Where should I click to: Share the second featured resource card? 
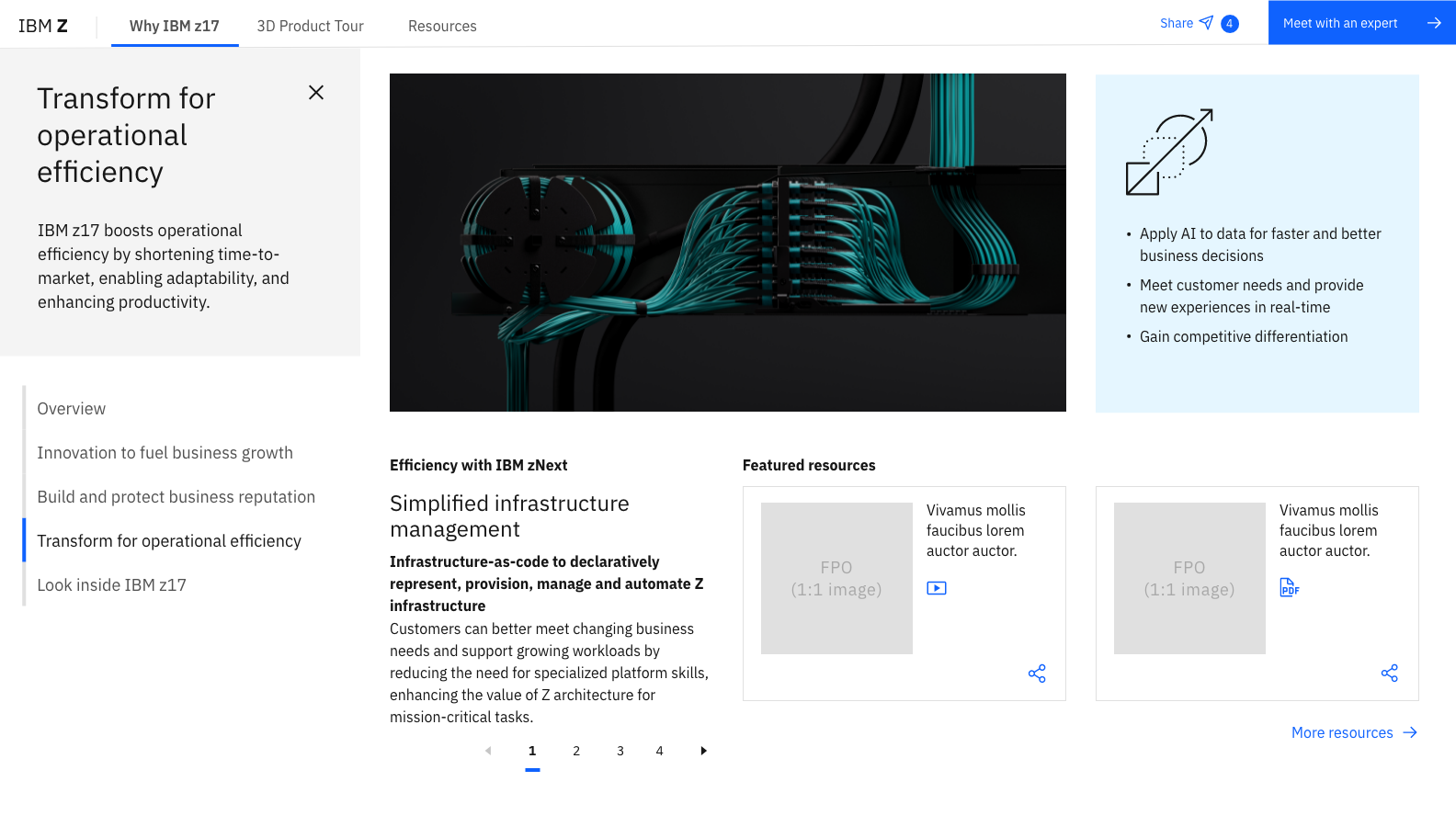[1390, 674]
